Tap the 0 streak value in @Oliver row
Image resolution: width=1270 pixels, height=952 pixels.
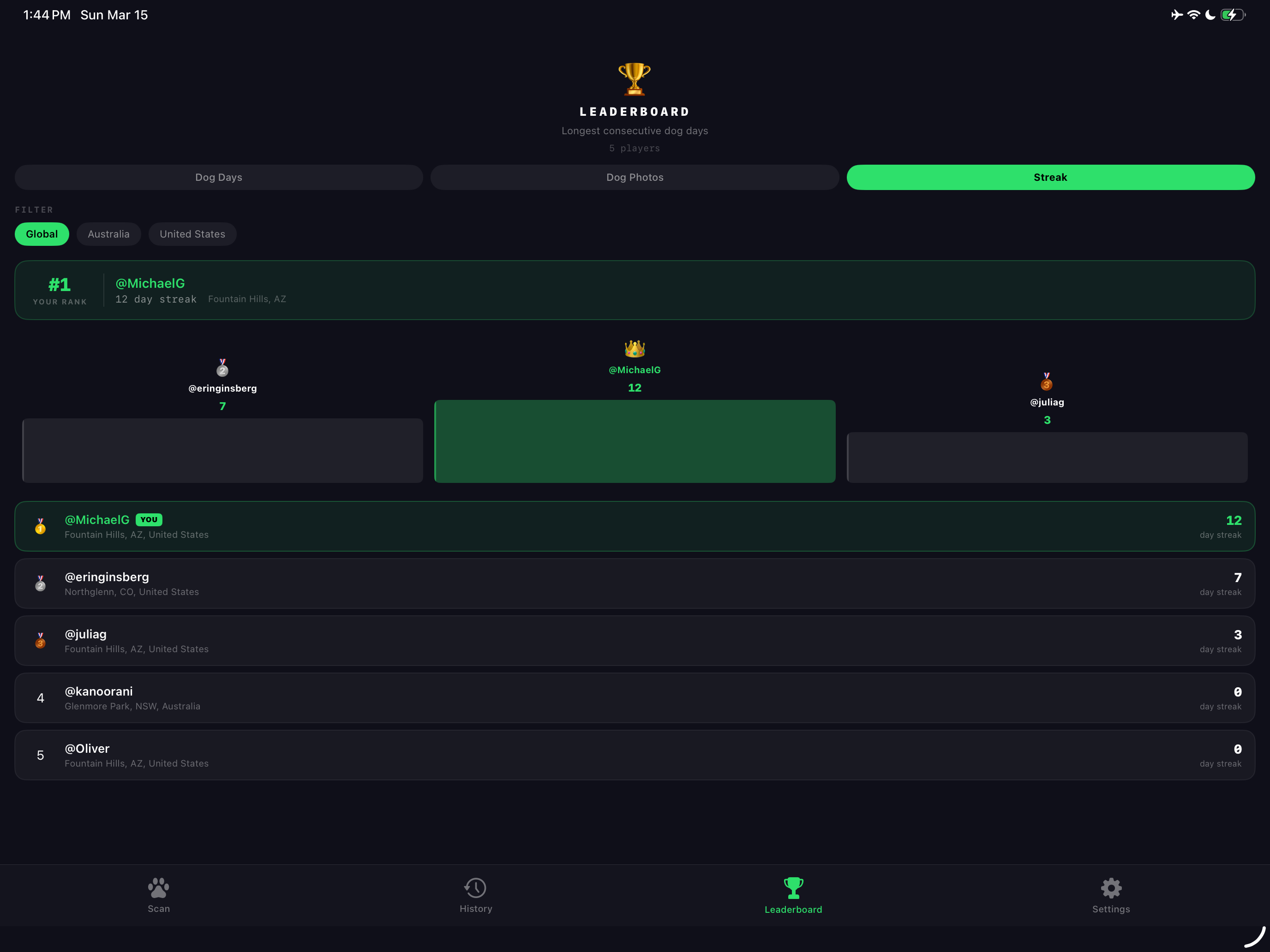click(x=1237, y=750)
